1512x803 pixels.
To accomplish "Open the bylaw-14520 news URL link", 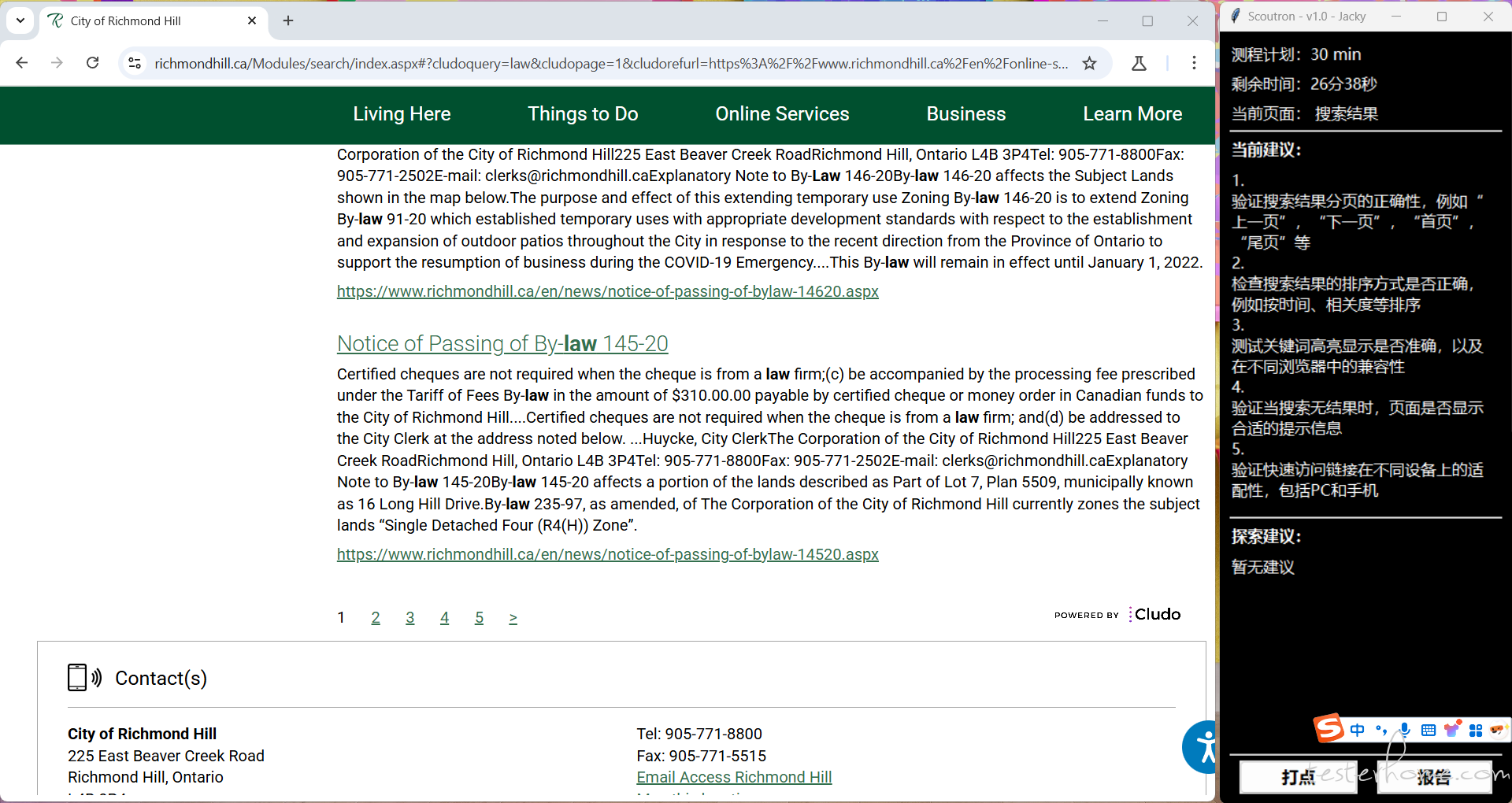I will coord(608,554).
